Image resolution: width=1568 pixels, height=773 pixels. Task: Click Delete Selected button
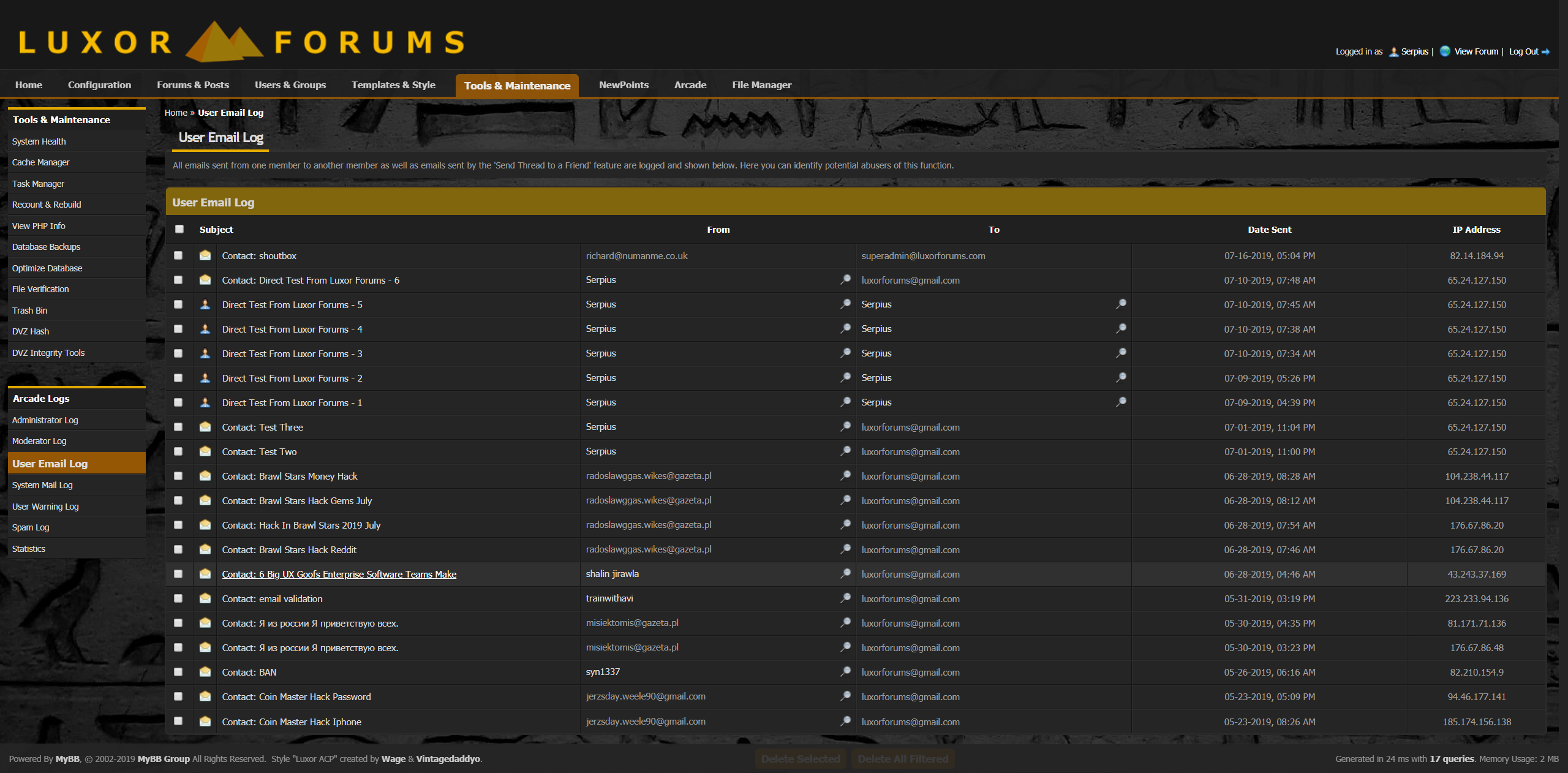pos(801,759)
